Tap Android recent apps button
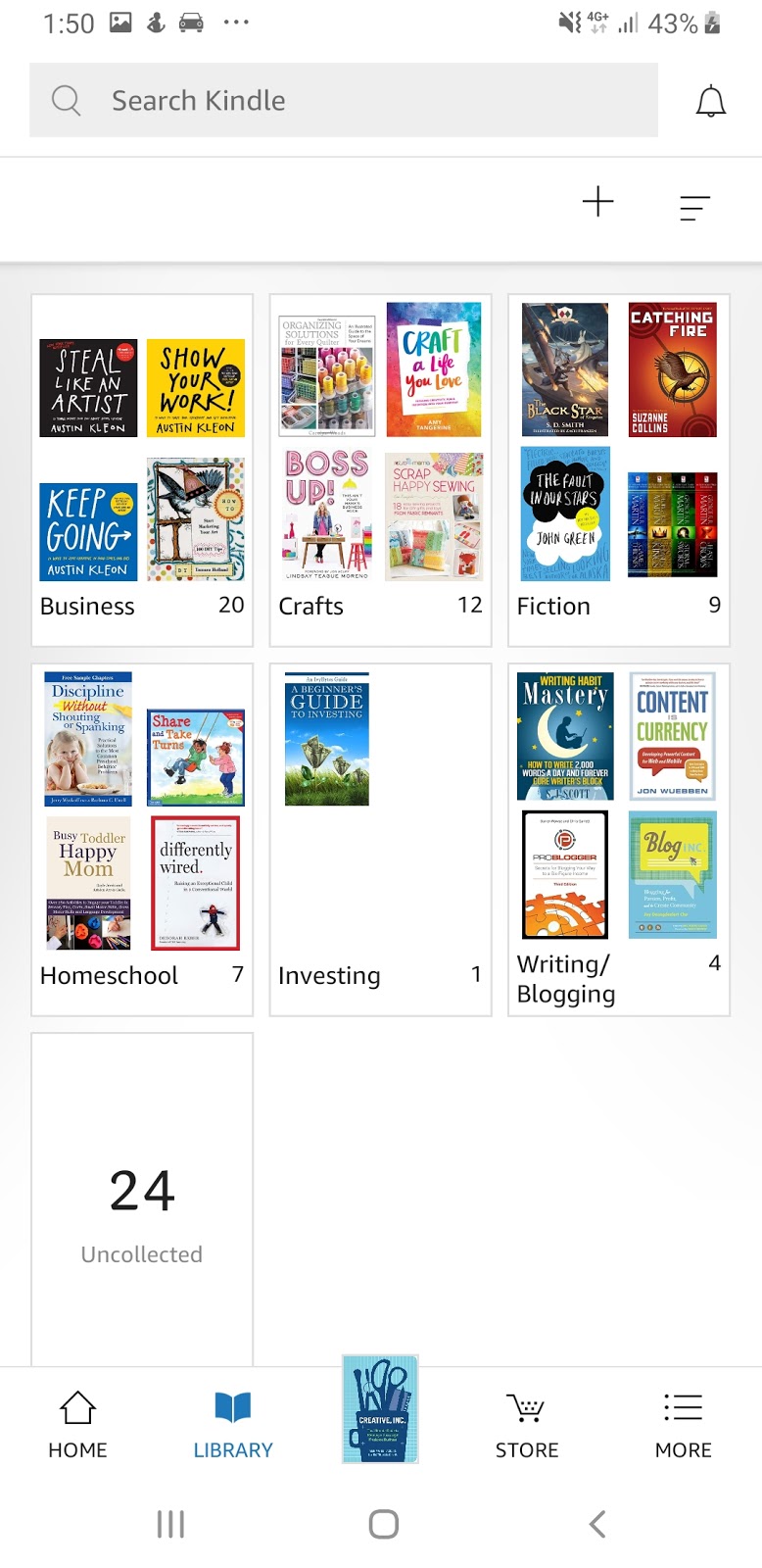Viewport: 762px width, 1568px height. 170,1524
